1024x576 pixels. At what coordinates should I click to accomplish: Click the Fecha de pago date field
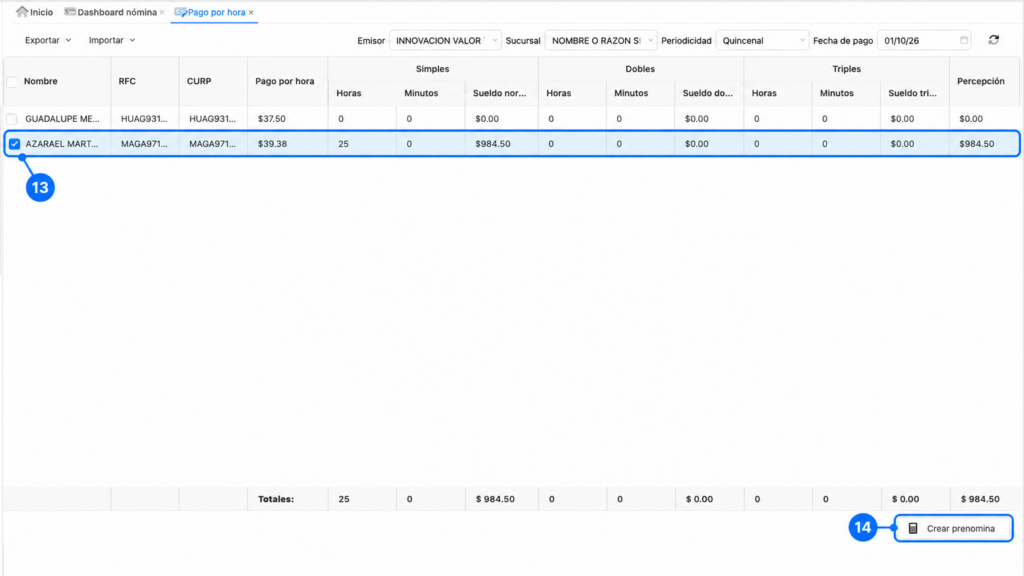(x=924, y=40)
